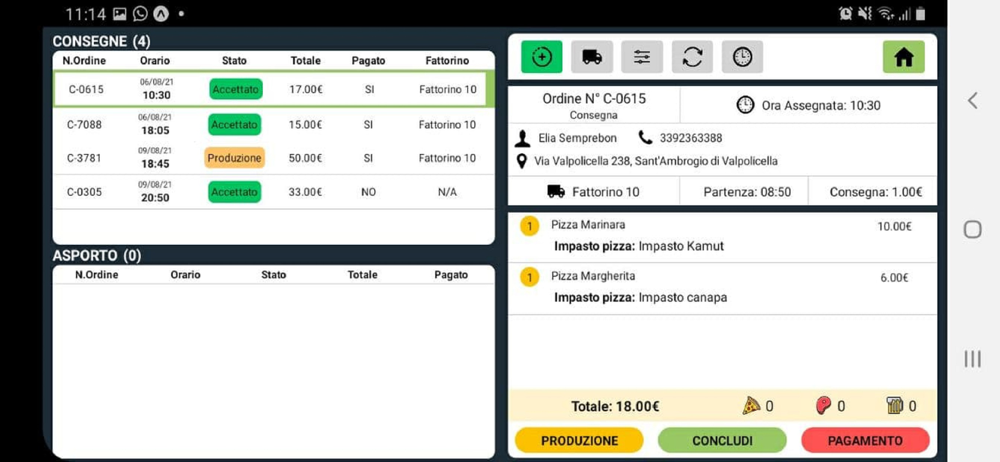Tap the Pizza Marinara item row

click(722, 237)
